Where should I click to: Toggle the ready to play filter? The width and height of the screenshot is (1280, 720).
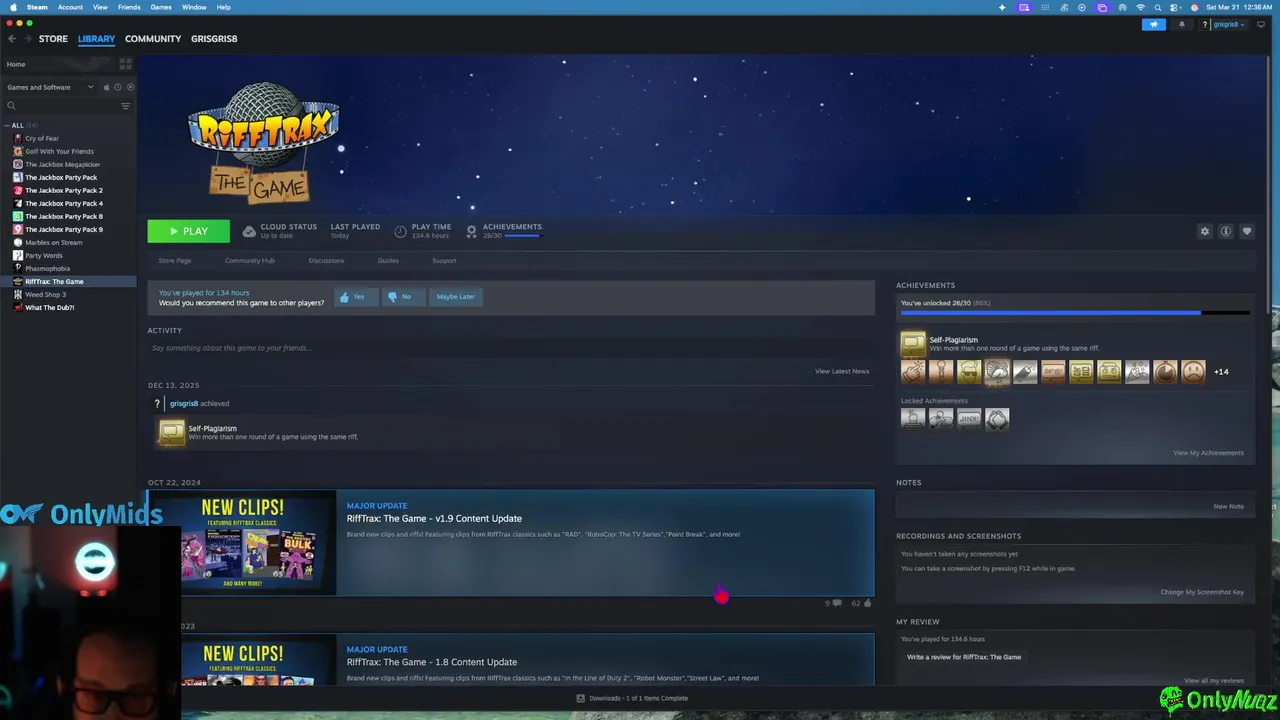(x=130, y=87)
